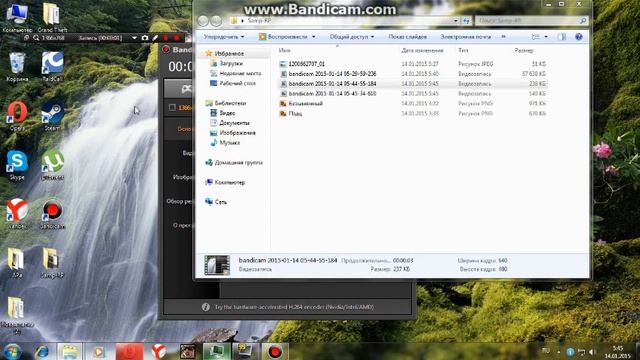The width and height of the screenshot is (640, 360).
Task: Open the Opera desktop shortcut
Action: pyautogui.click(x=17, y=116)
